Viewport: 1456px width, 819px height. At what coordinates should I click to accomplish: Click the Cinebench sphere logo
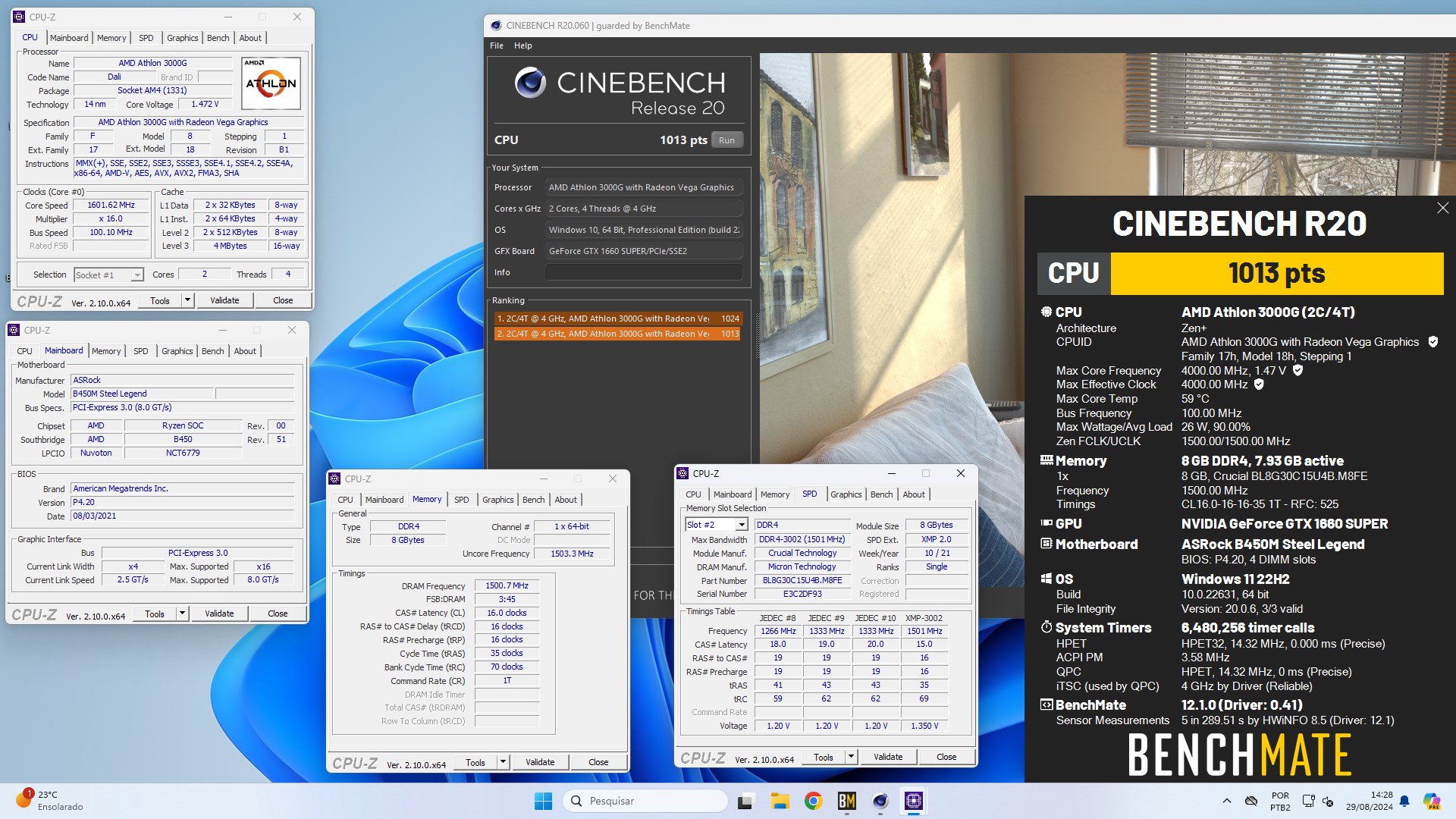pyautogui.click(x=530, y=82)
